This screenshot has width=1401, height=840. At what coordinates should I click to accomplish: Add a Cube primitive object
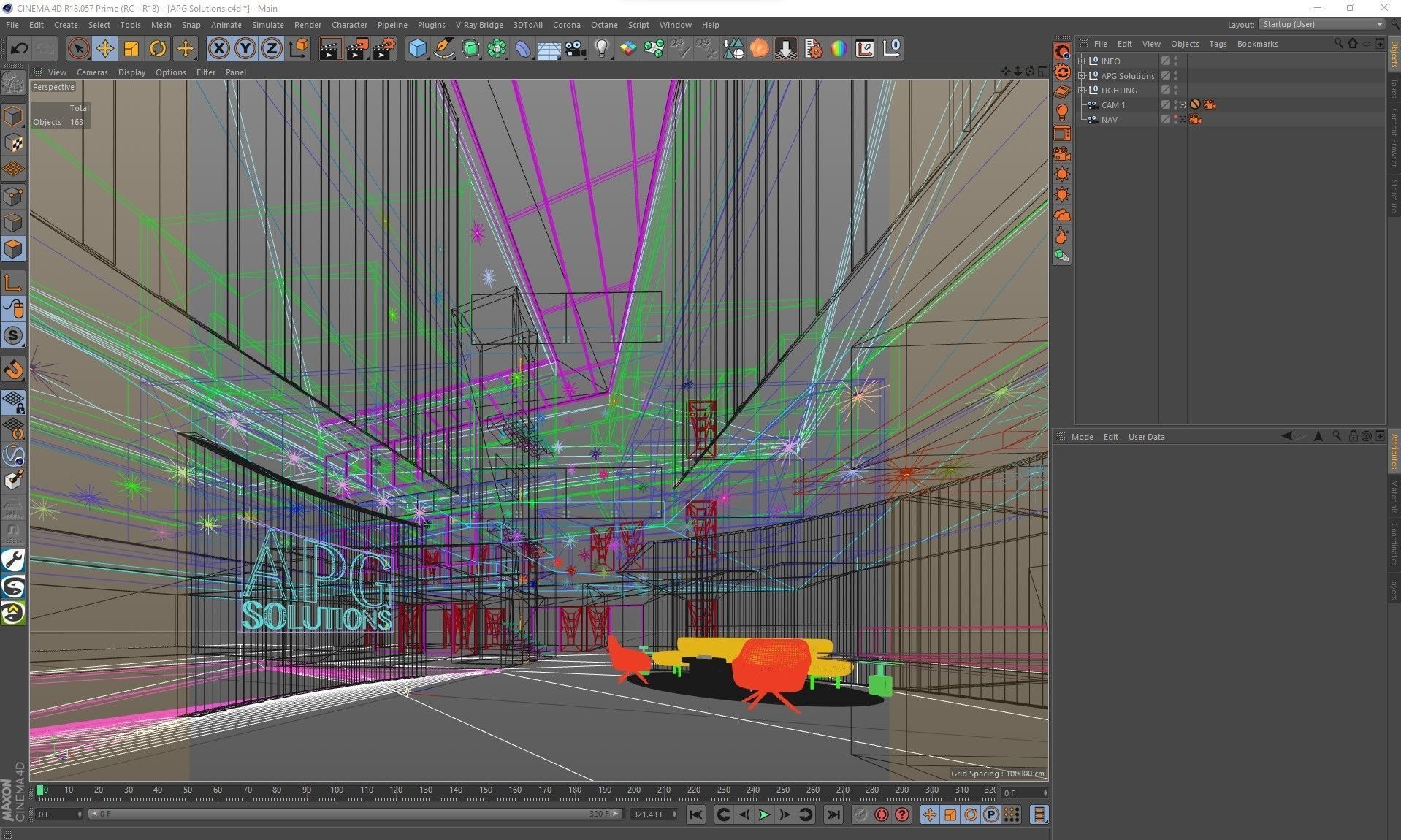pos(417,48)
